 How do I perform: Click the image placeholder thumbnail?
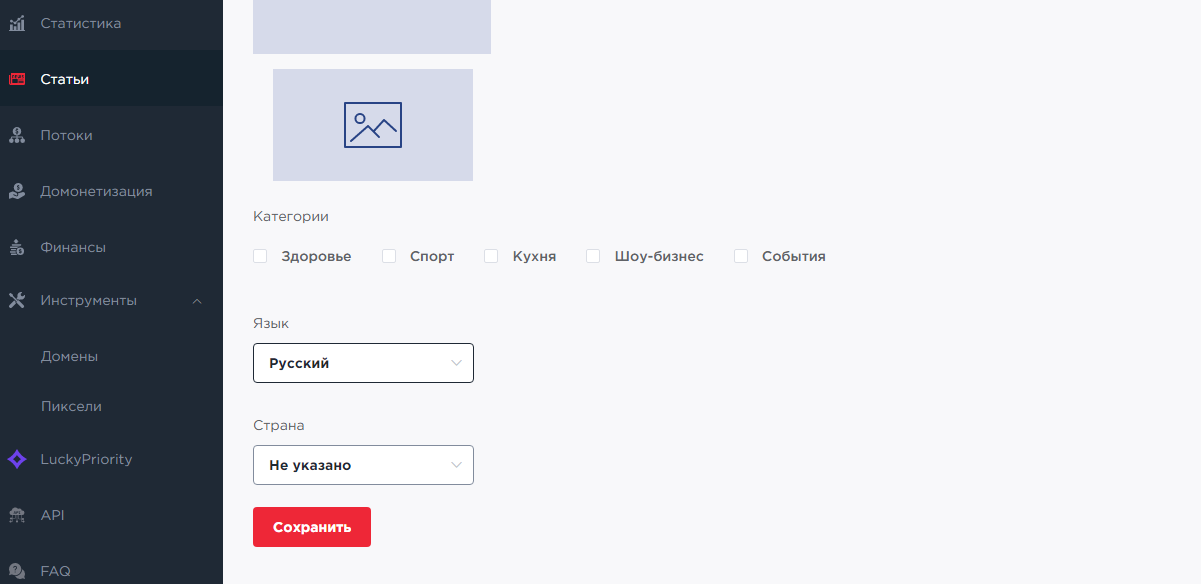click(373, 125)
